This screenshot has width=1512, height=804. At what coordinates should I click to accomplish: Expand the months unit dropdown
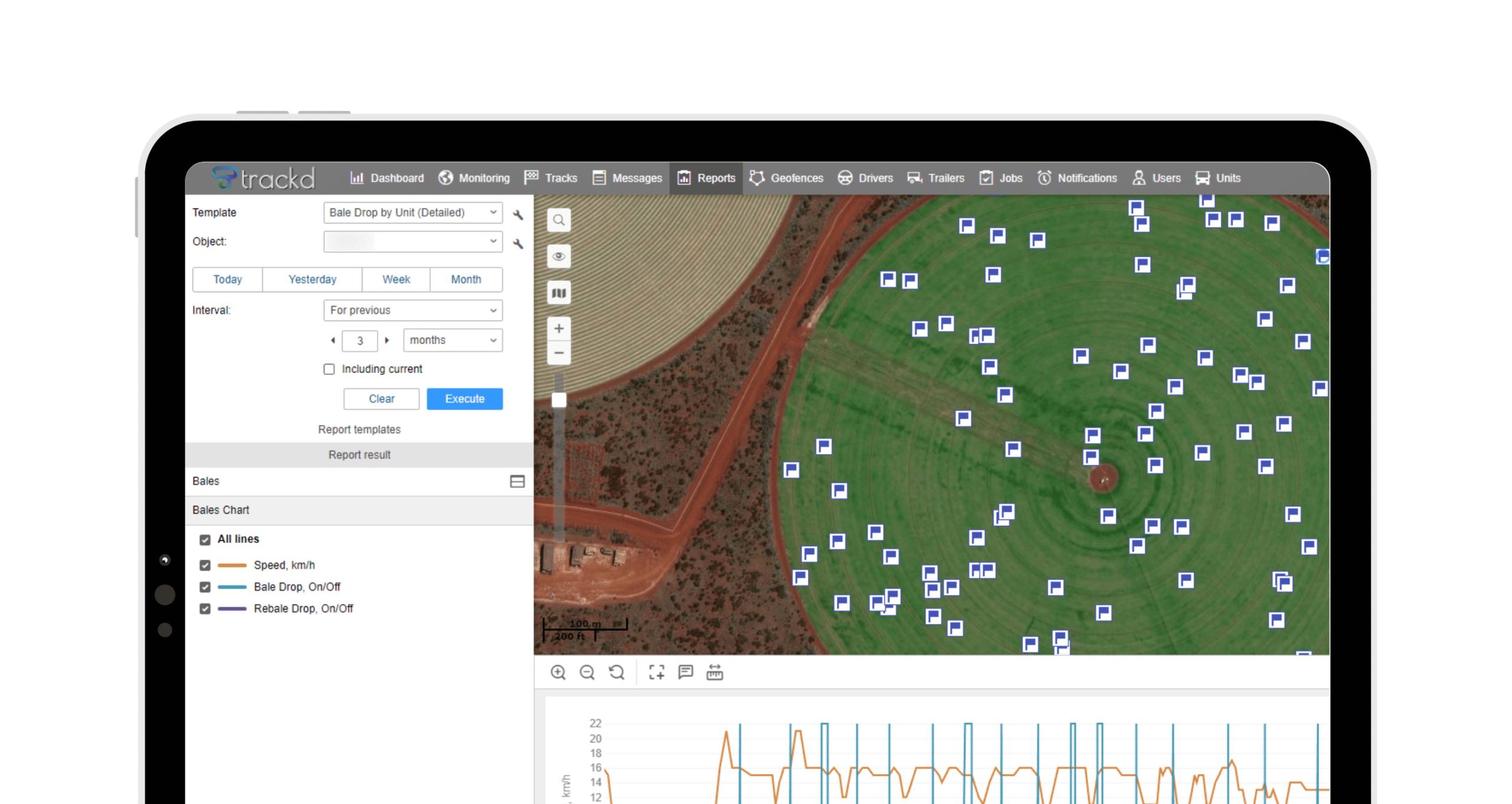coord(452,341)
